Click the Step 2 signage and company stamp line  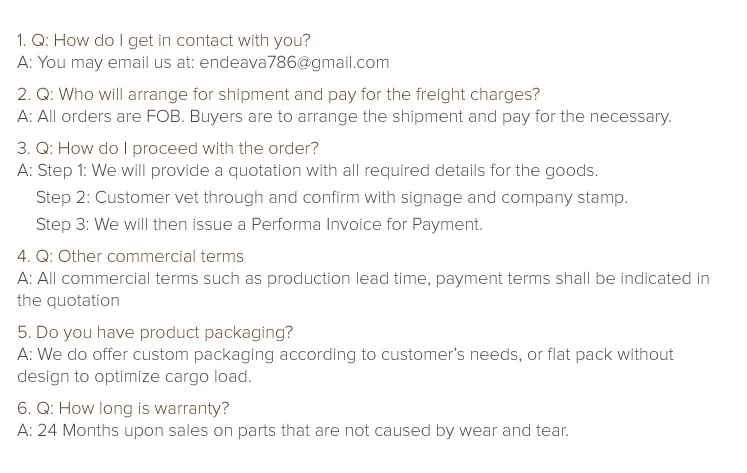(x=332, y=197)
